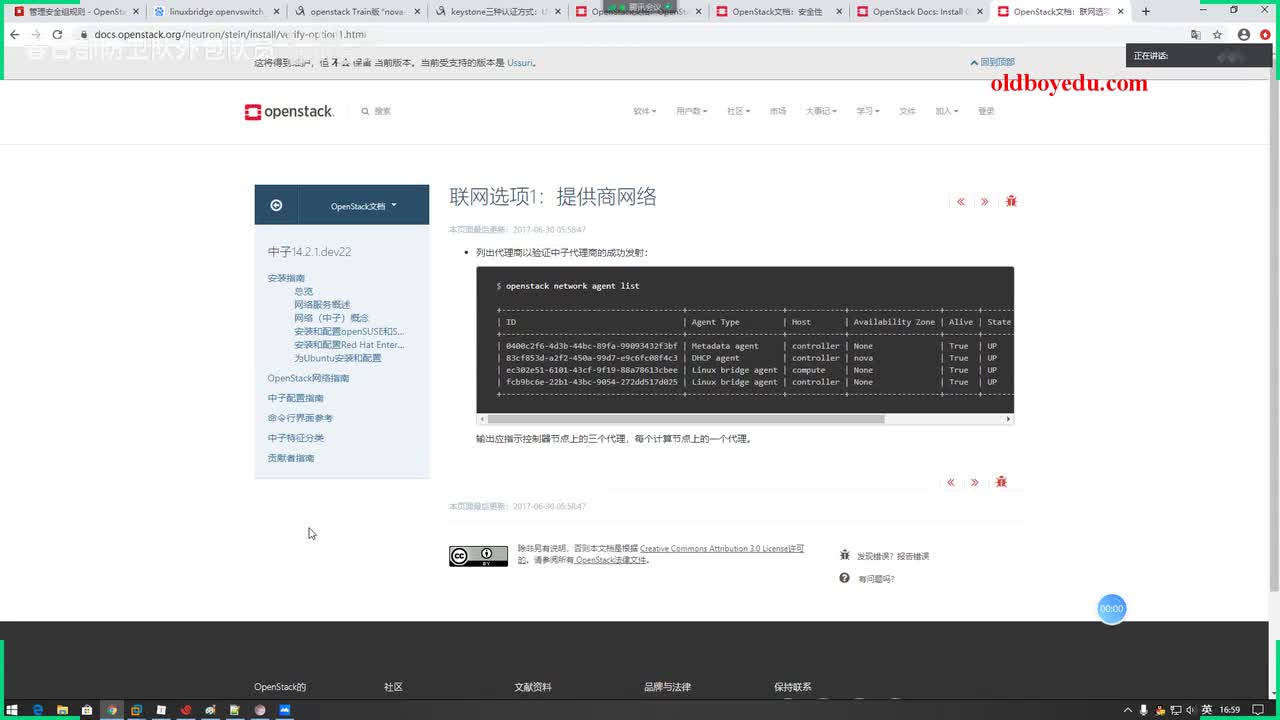Viewport: 1280px width, 720px height.
Task: Open the 大事记 dropdown menu
Action: [821, 111]
